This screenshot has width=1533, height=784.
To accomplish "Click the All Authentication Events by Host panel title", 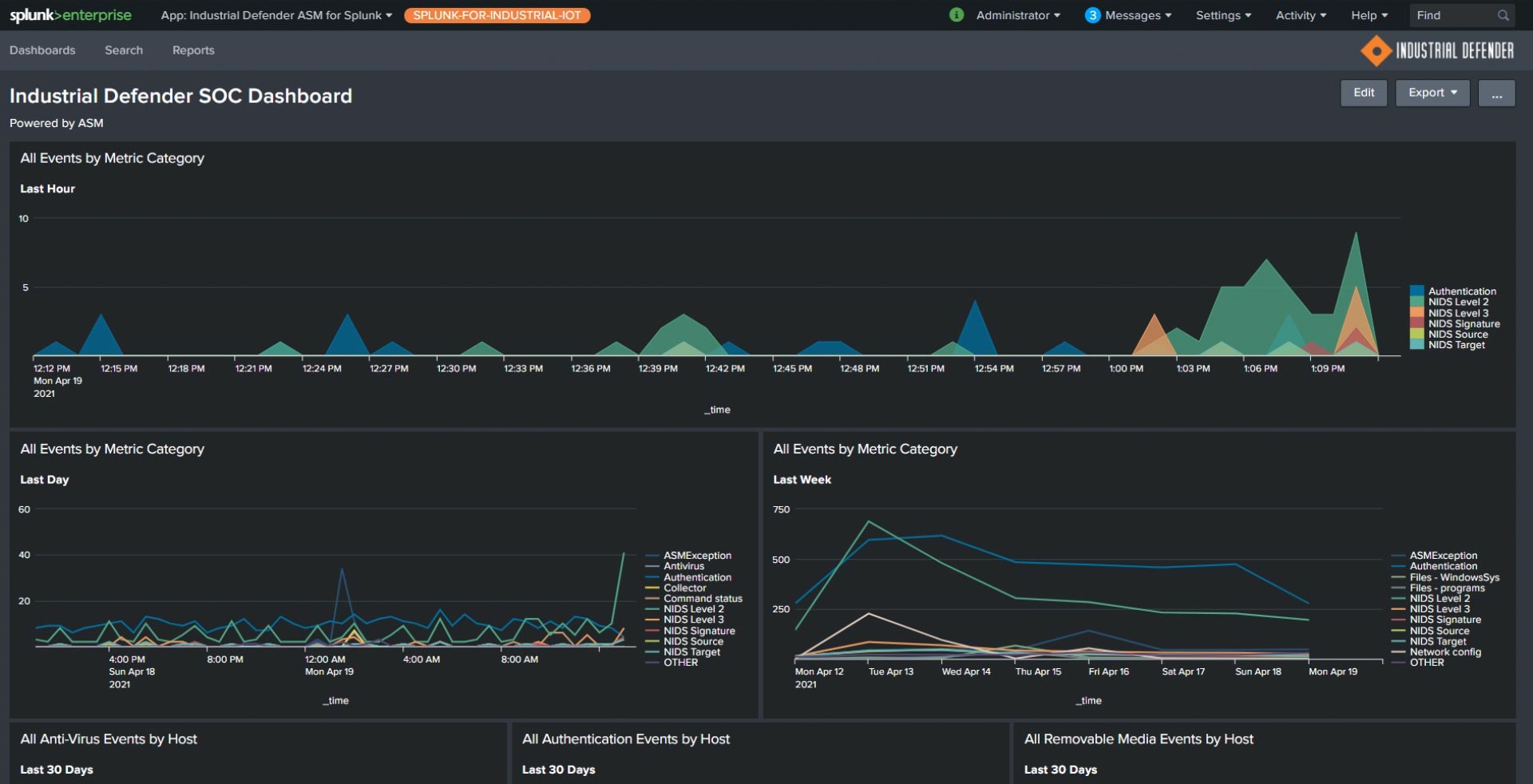I will pos(626,739).
